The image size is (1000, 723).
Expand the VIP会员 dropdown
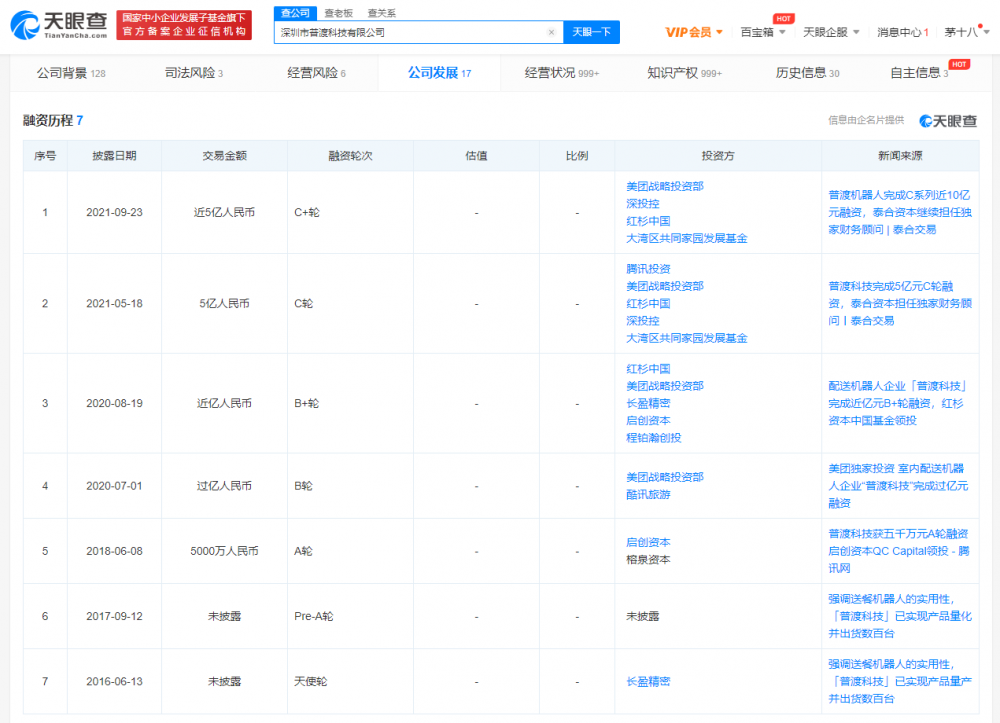tap(694, 32)
